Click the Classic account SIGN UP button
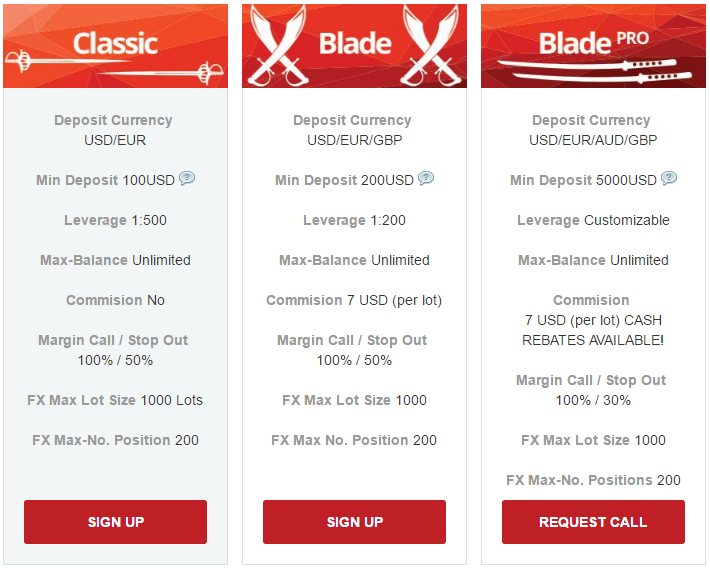Viewport: 710px width, 573px height. 115,522
